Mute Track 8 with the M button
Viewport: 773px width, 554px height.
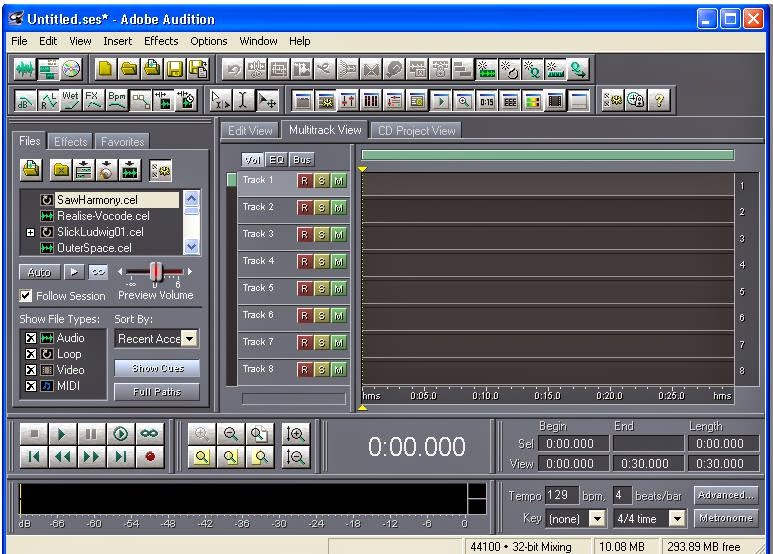339,369
